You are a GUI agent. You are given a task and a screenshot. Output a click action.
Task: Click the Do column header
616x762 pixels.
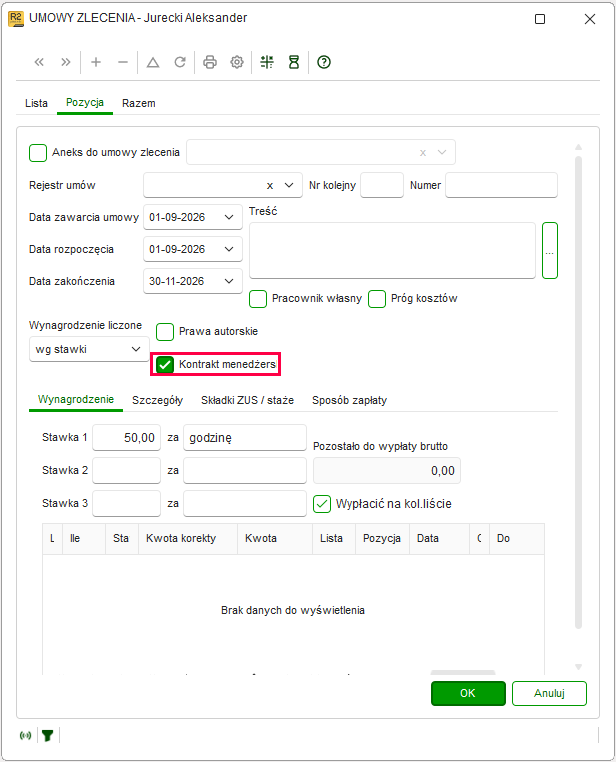coord(516,539)
